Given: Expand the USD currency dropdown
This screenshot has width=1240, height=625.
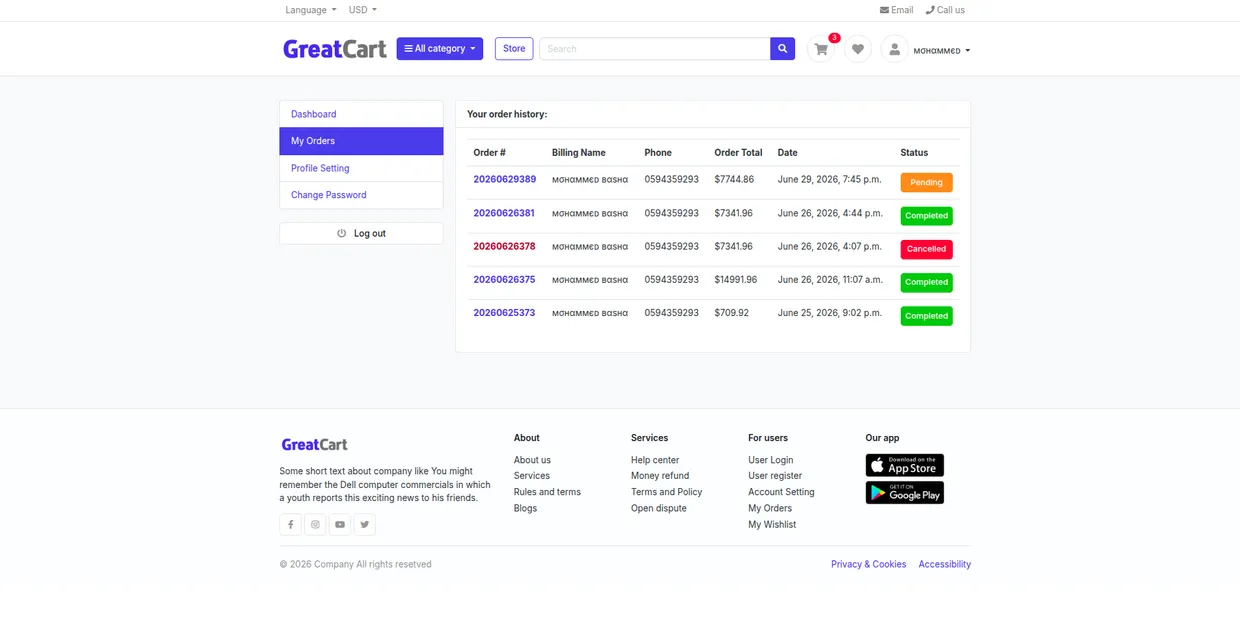Looking at the screenshot, I should click(363, 10).
